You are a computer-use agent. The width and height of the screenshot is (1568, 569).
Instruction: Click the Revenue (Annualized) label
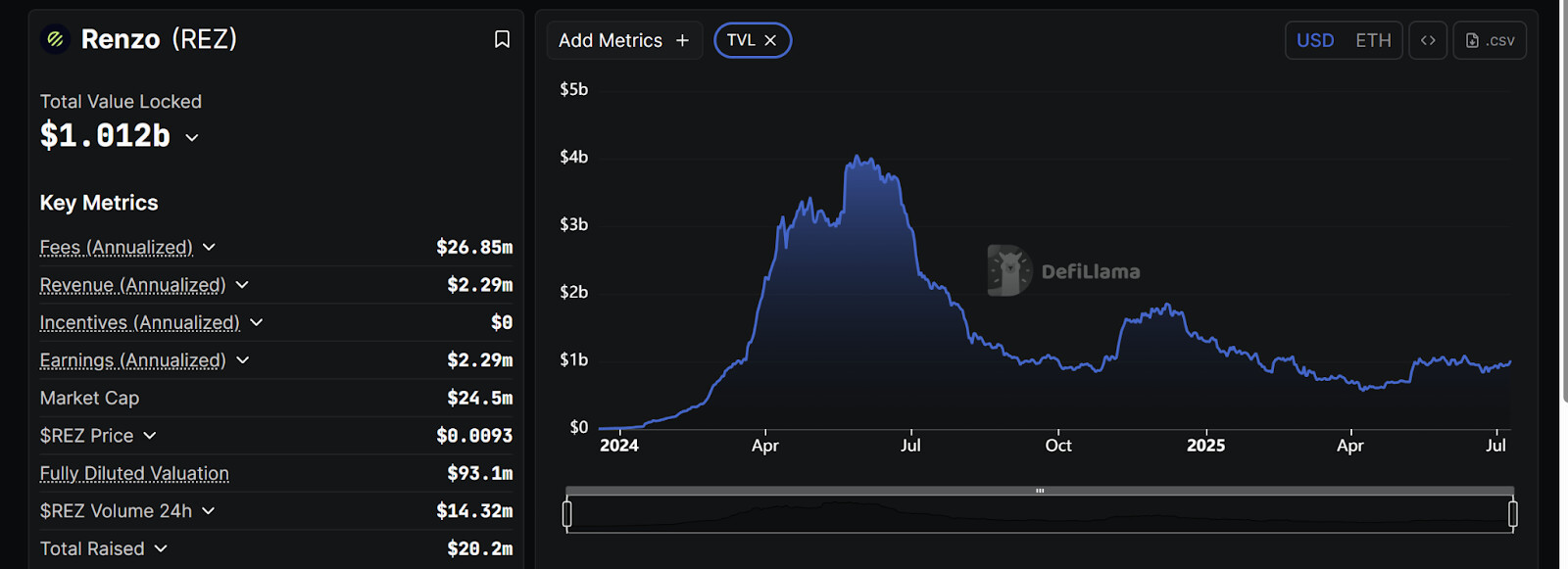pyautogui.click(x=132, y=285)
